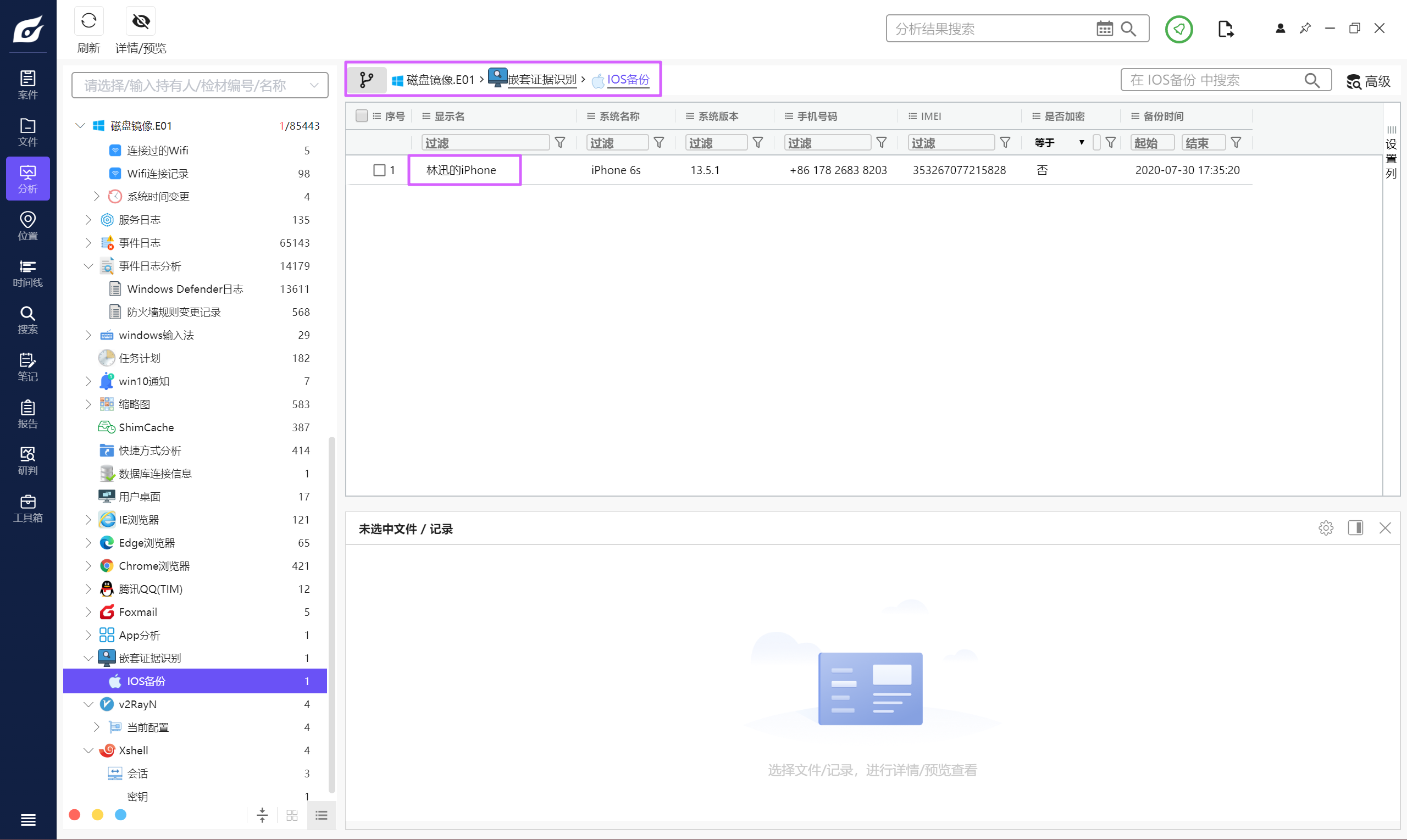Viewport: 1407px width, 840px height.
Task: Select the Foxmail tree item
Action: (x=137, y=613)
